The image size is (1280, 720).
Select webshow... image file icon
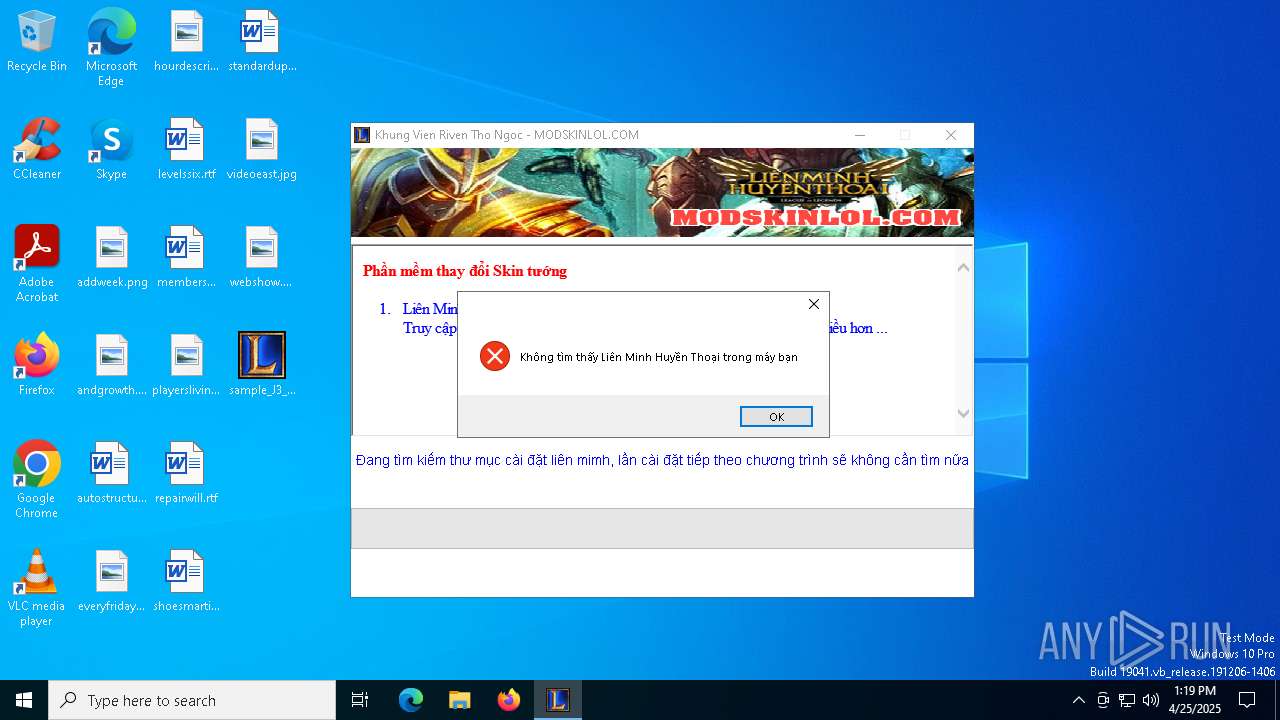click(262, 258)
